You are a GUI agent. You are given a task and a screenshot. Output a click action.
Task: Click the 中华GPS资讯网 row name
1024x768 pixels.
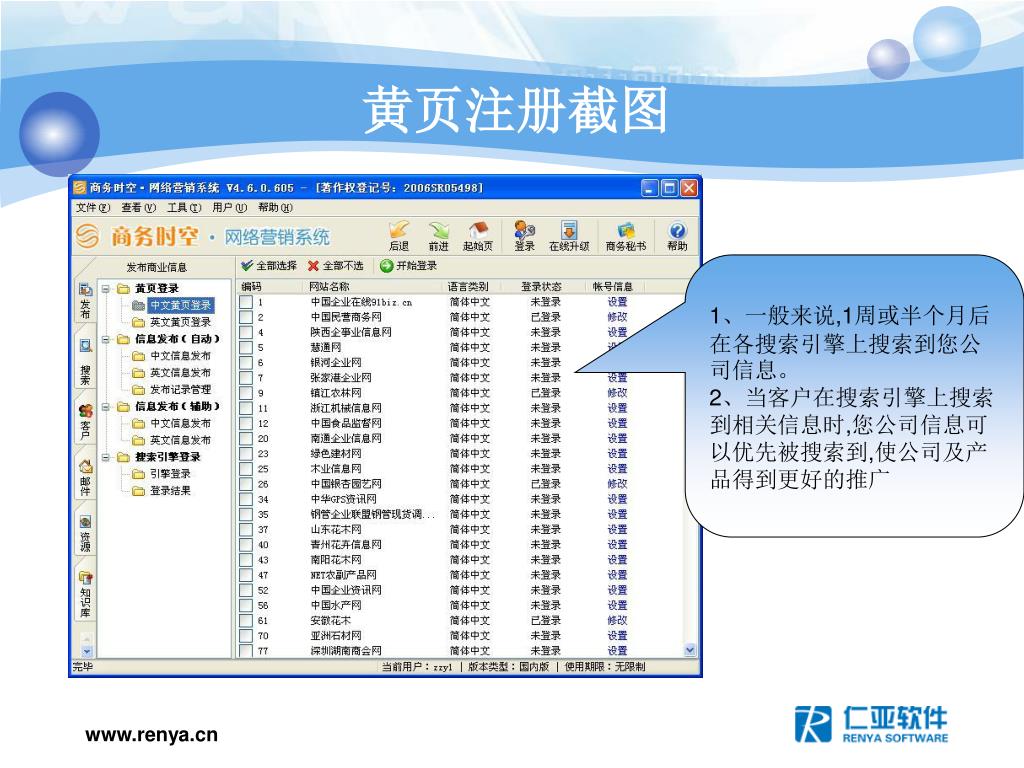pyautogui.click(x=344, y=499)
